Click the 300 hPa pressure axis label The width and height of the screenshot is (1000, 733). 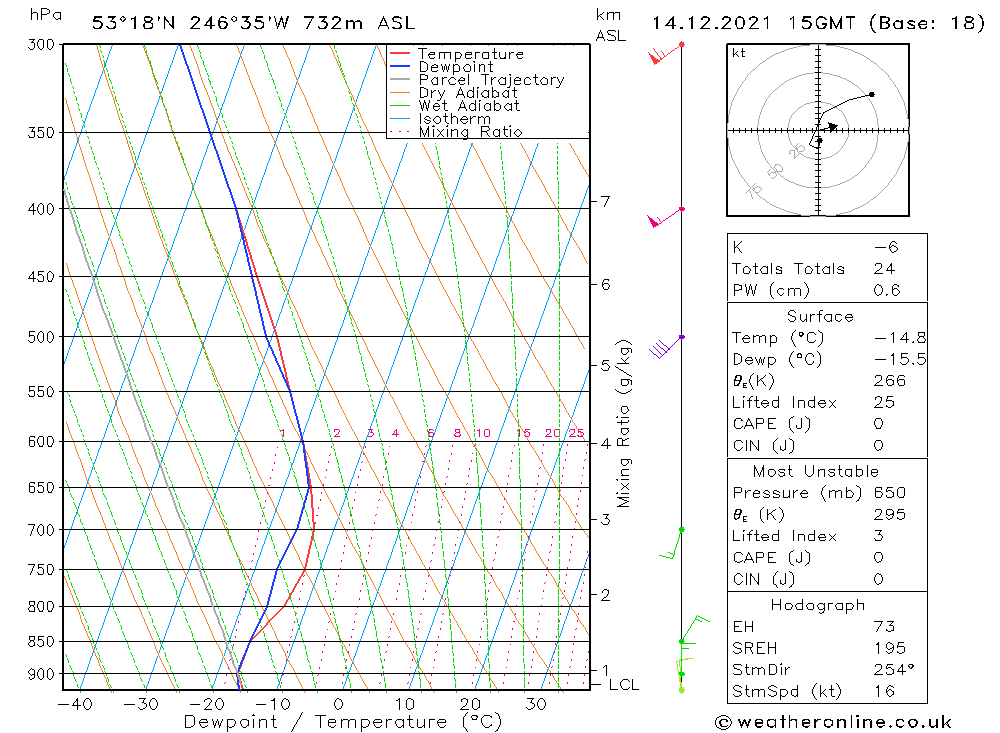[41, 45]
